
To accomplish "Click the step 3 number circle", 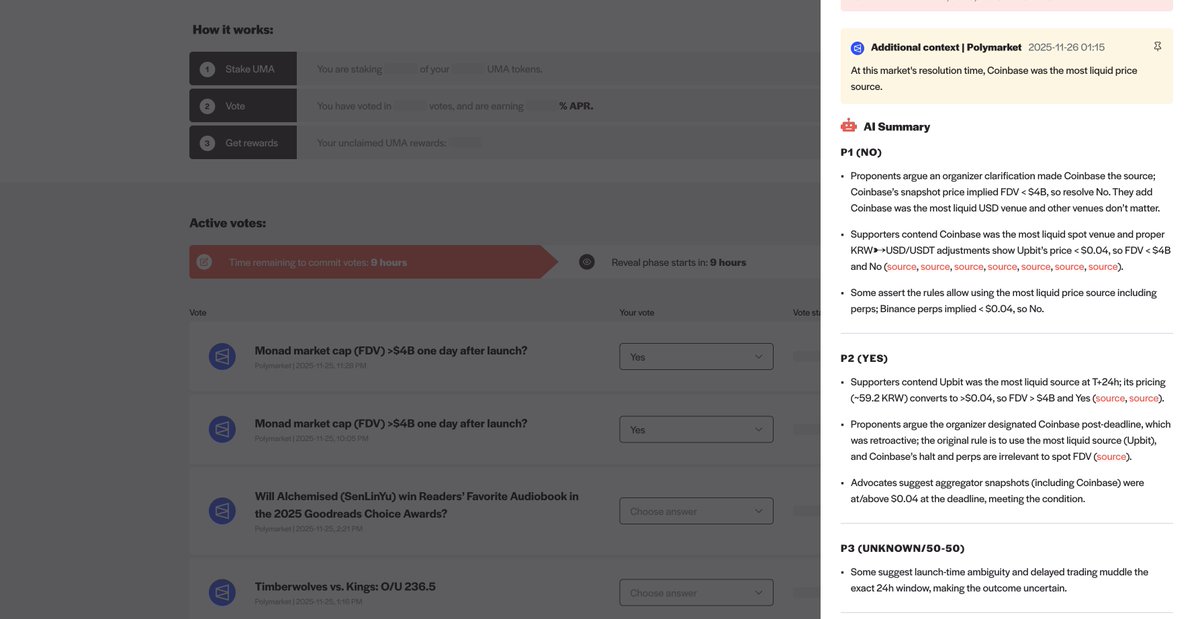I will point(207,143).
